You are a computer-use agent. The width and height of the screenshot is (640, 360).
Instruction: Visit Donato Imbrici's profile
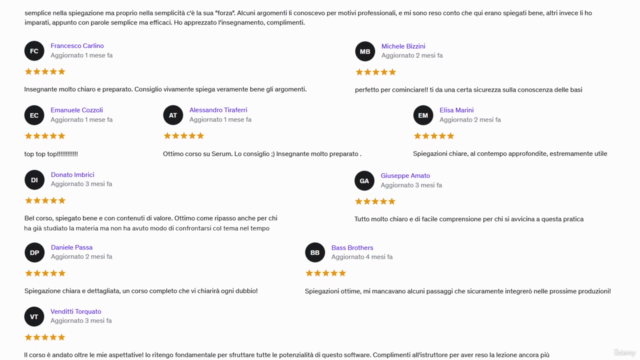point(72,174)
